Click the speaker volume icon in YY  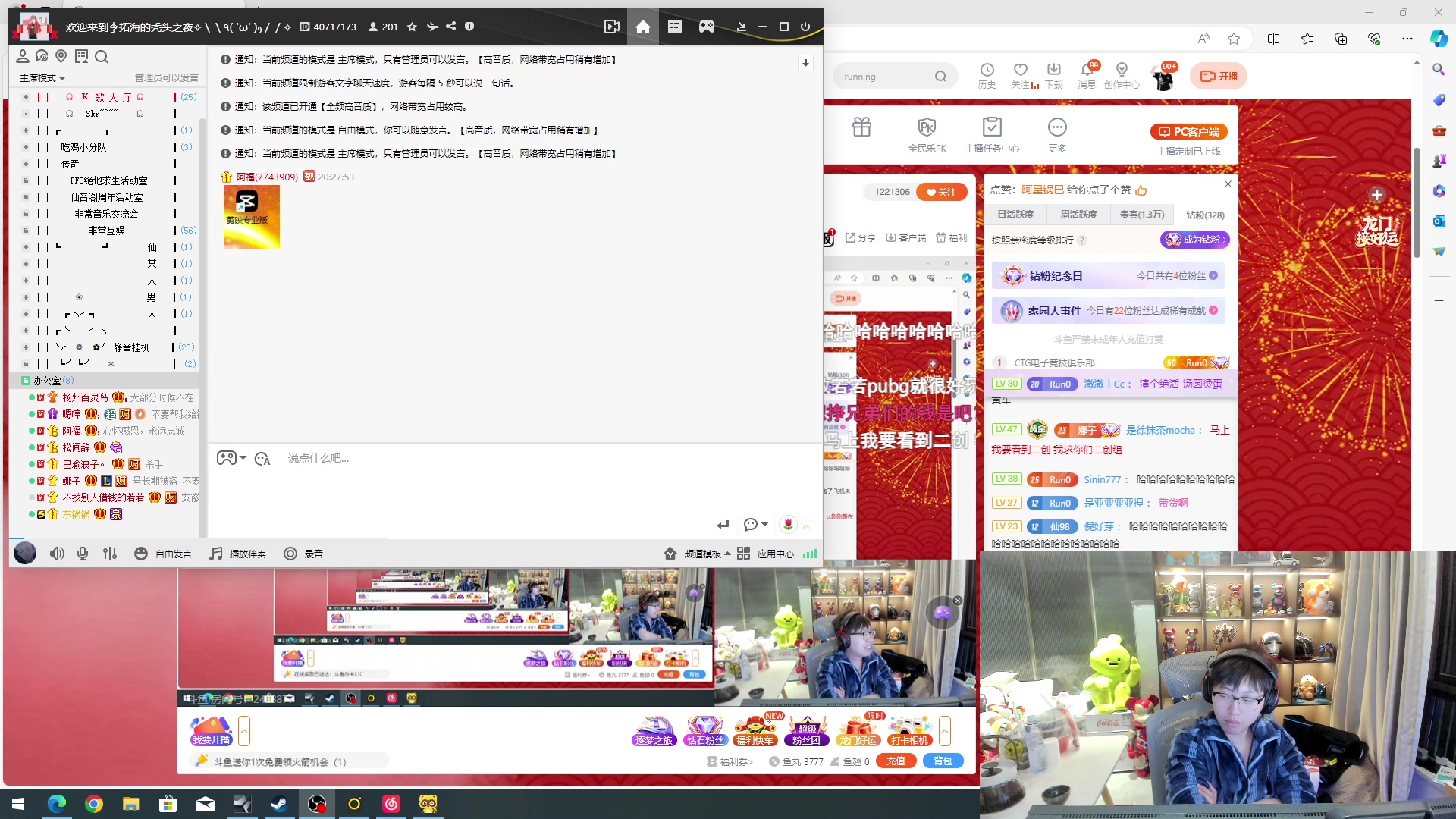click(57, 554)
